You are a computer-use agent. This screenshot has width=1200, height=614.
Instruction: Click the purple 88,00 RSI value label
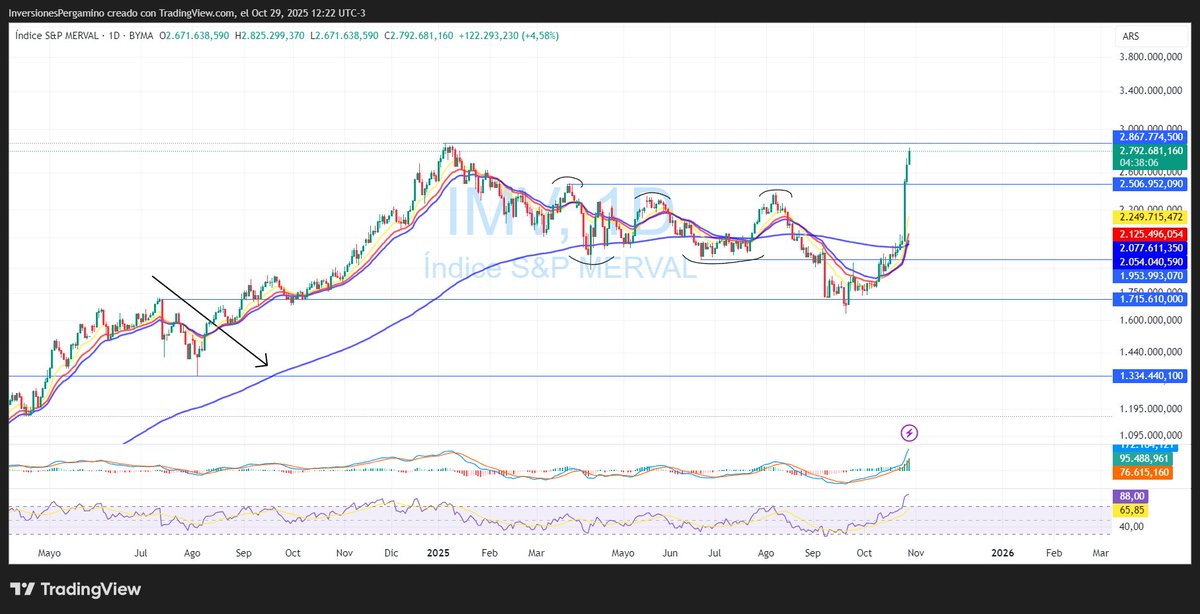[x=1132, y=496]
